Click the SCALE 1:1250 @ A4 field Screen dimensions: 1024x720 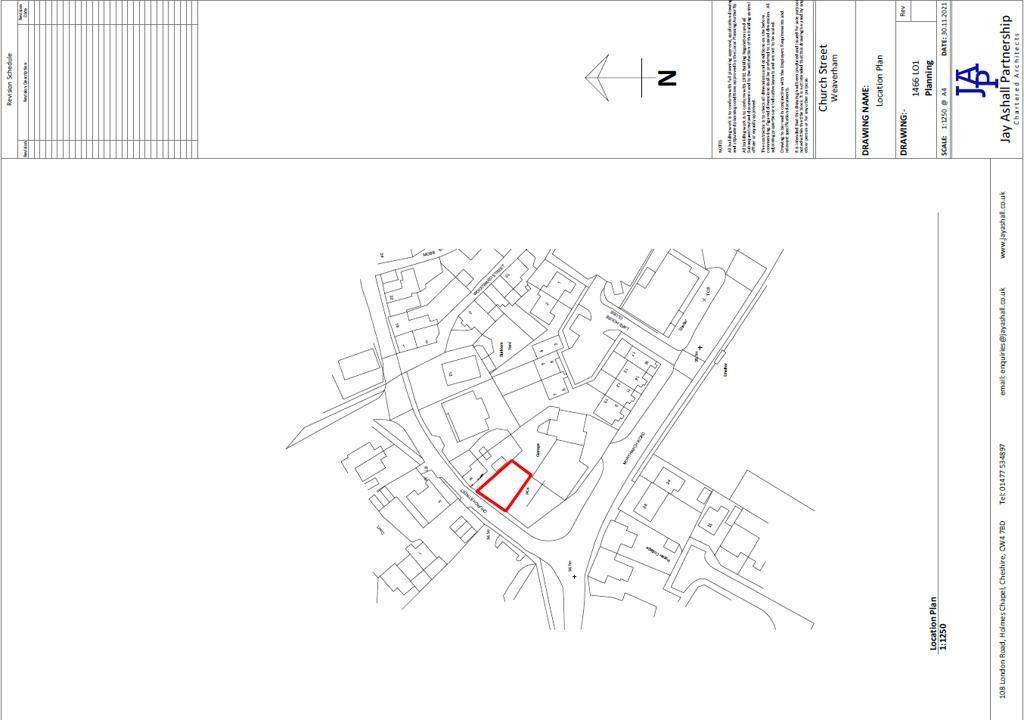(945, 120)
